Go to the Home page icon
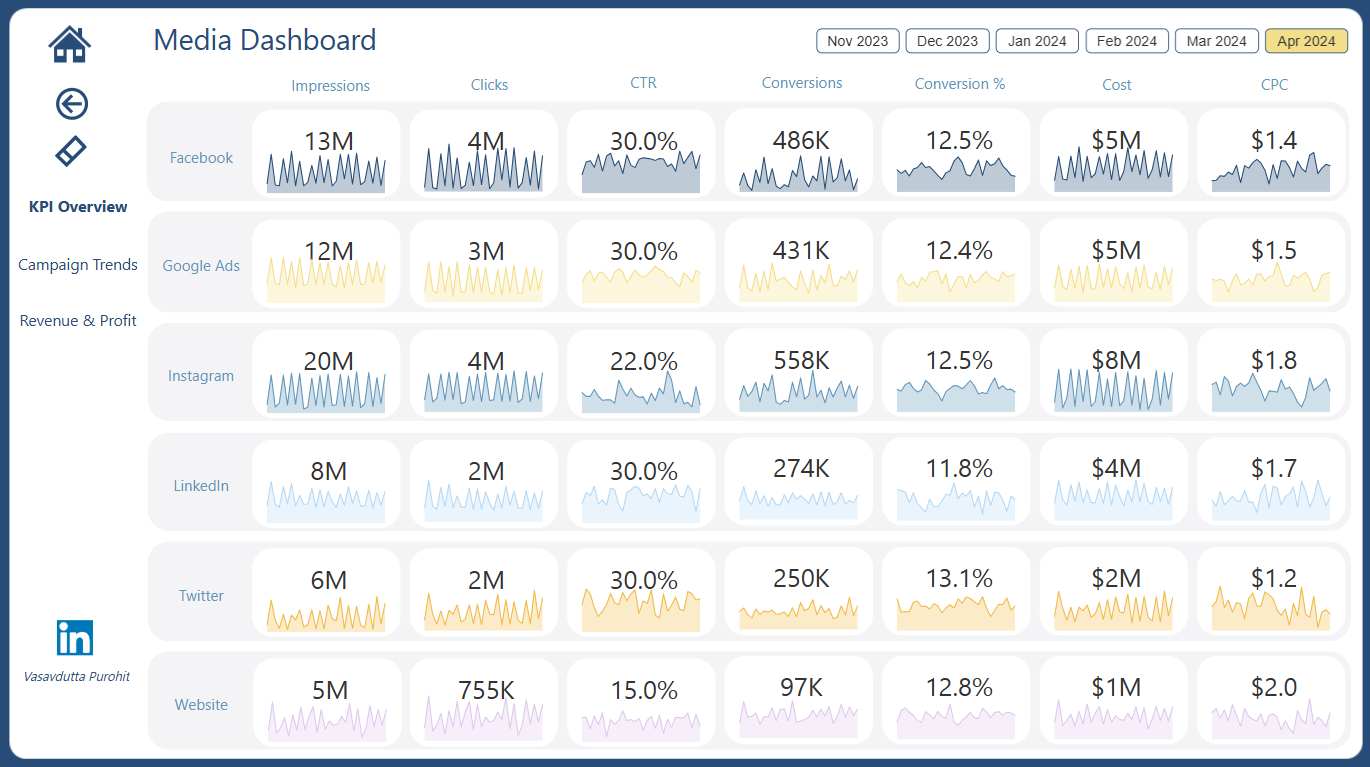Screen dimensions: 1370x767 point(70,43)
